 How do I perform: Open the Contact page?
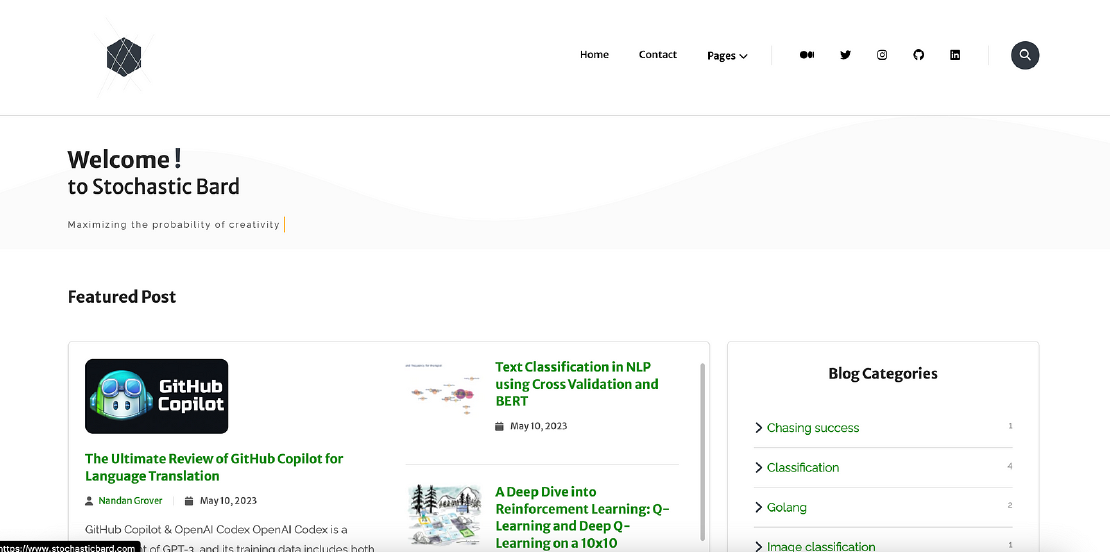(658, 54)
